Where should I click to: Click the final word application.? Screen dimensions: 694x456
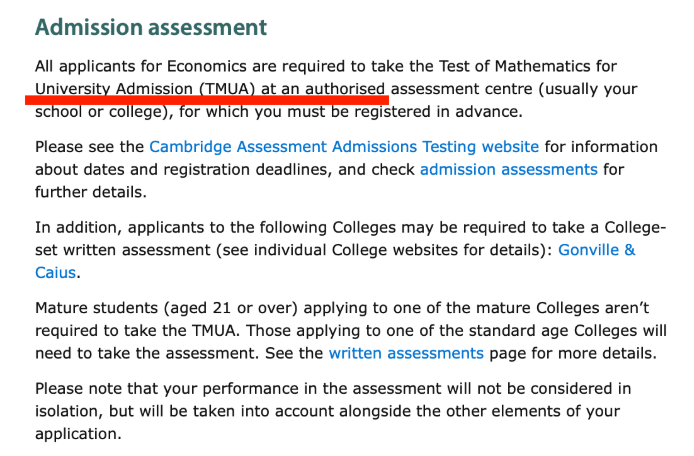[78, 434]
